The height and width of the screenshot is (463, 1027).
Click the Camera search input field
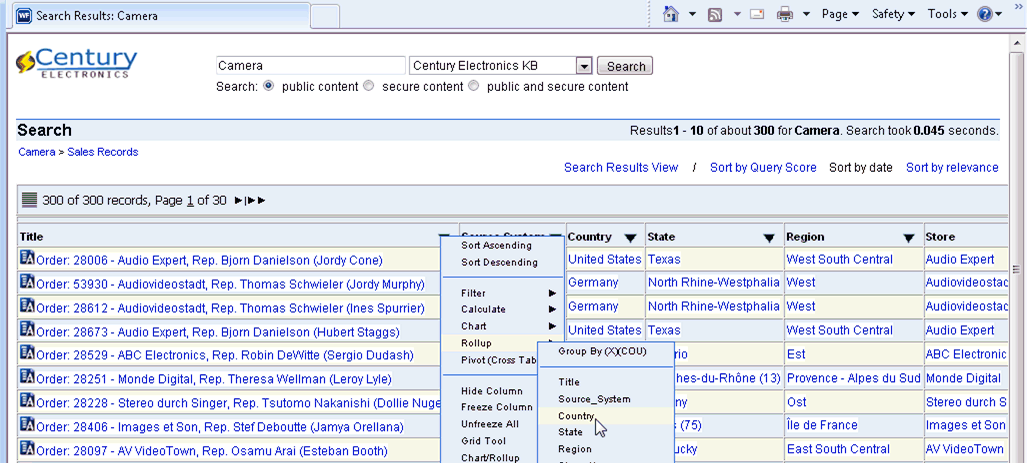click(310, 65)
